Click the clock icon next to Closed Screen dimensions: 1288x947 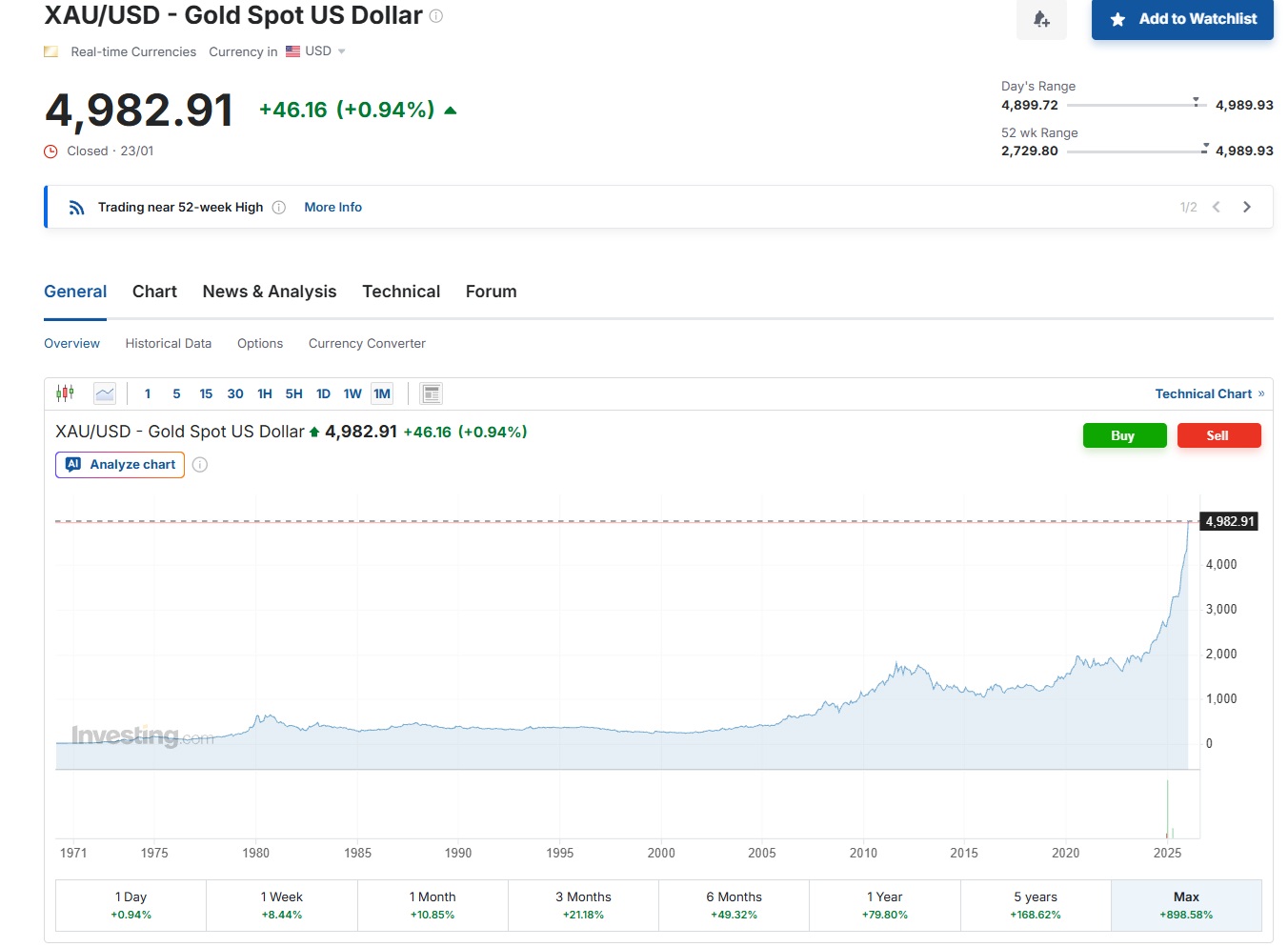51,151
